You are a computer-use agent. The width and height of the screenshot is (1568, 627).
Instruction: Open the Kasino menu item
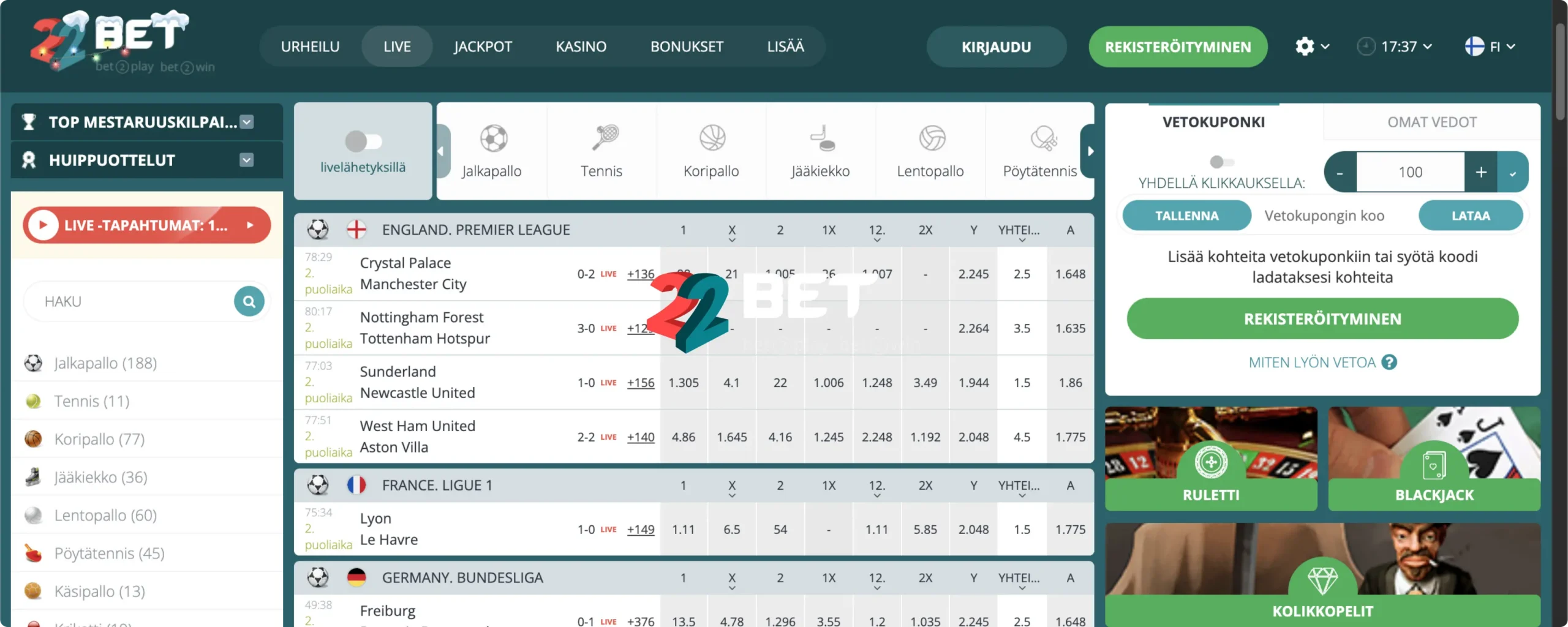(x=581, y=47)
